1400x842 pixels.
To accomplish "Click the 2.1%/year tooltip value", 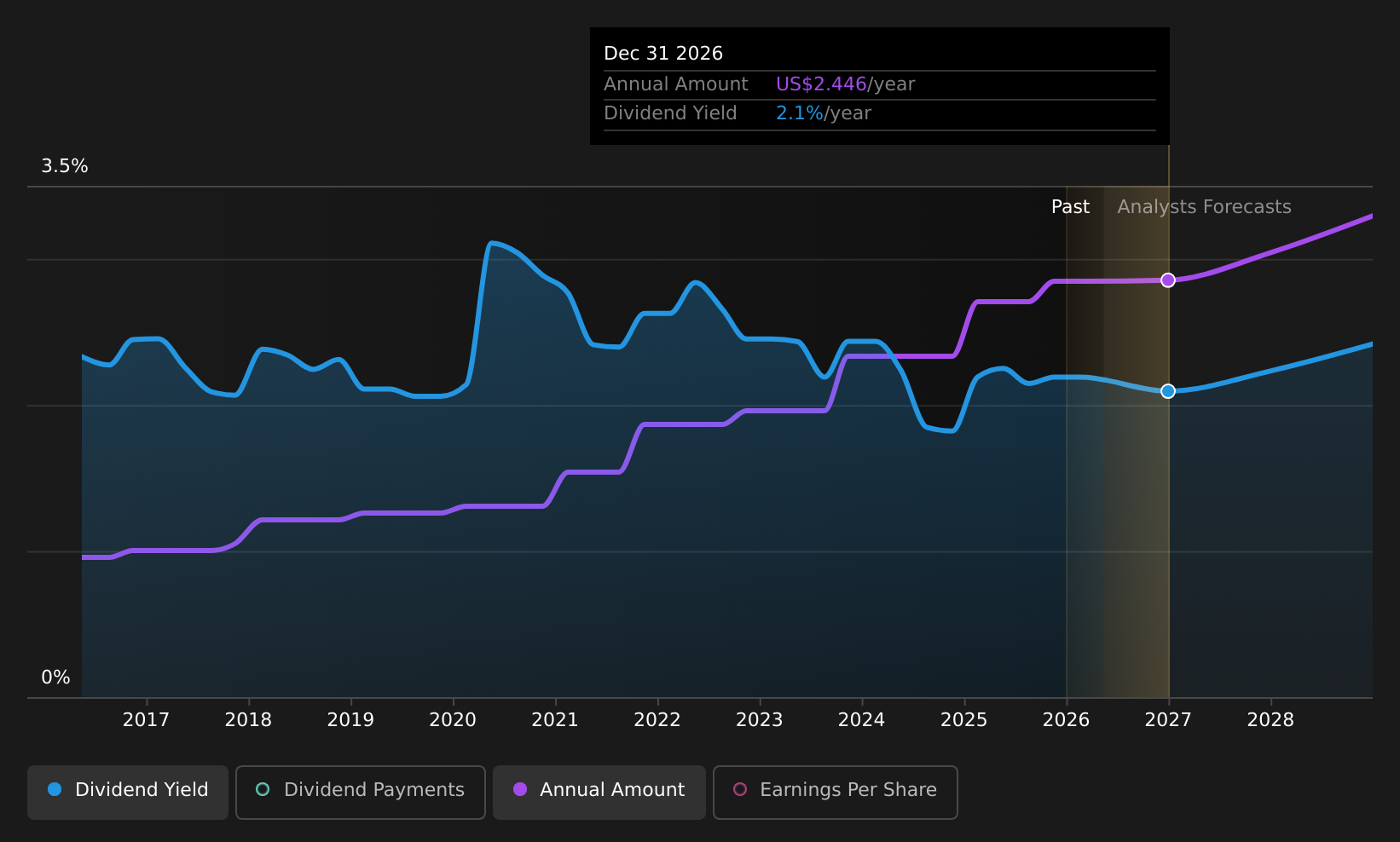I will click(x=823, y=113).
